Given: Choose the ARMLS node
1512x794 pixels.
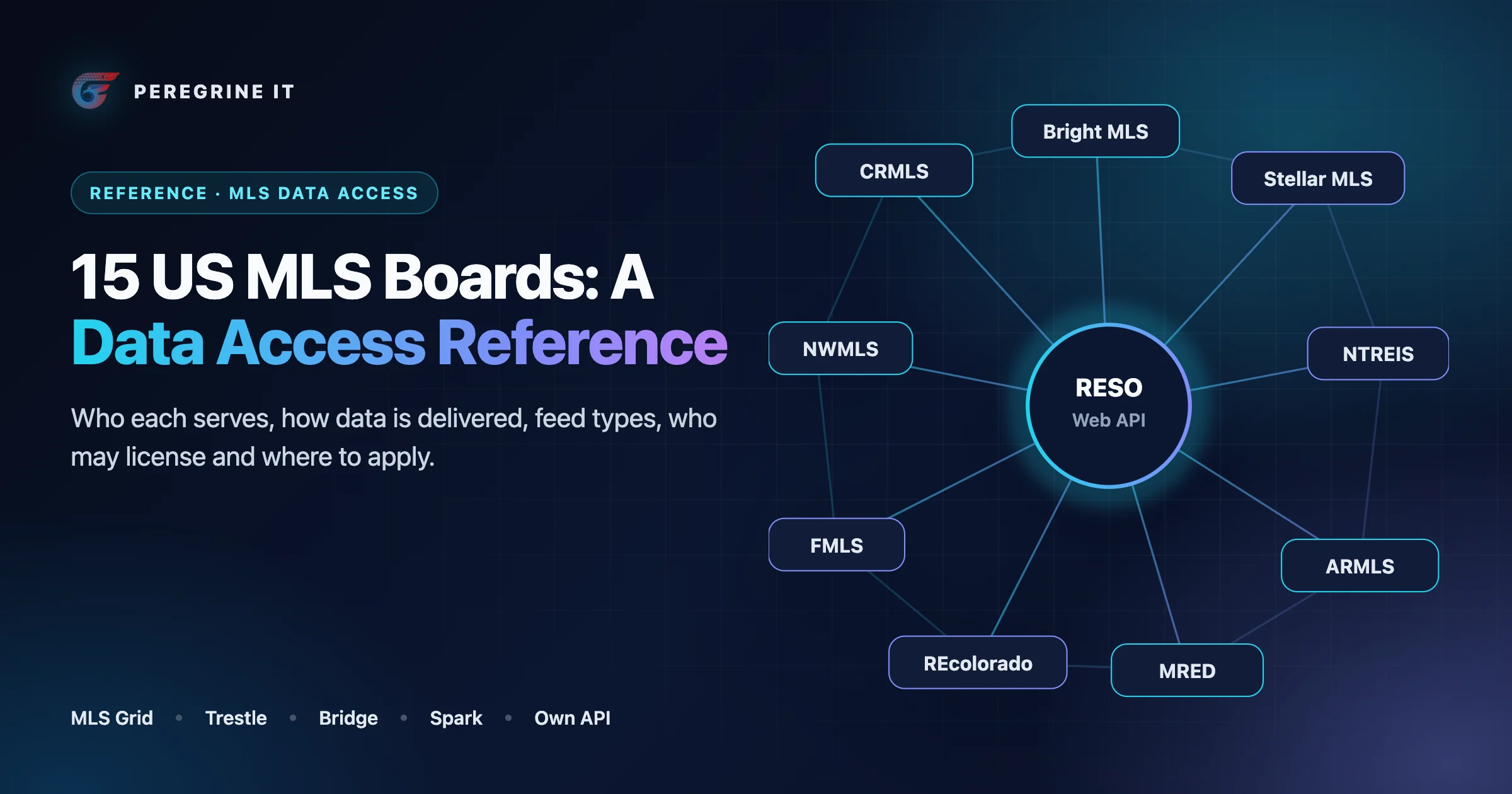Looking at the screenshot, I should pos(1360,566).
